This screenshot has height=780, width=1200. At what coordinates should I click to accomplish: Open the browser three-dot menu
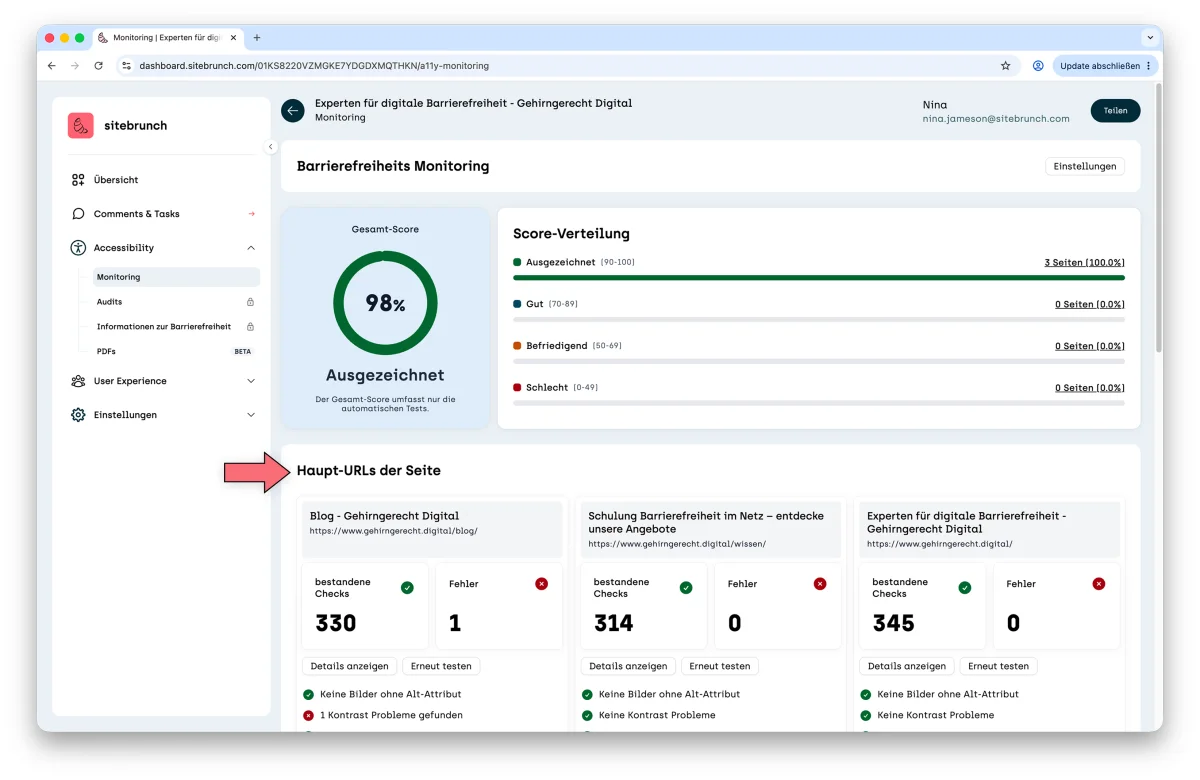[1149, 66]
